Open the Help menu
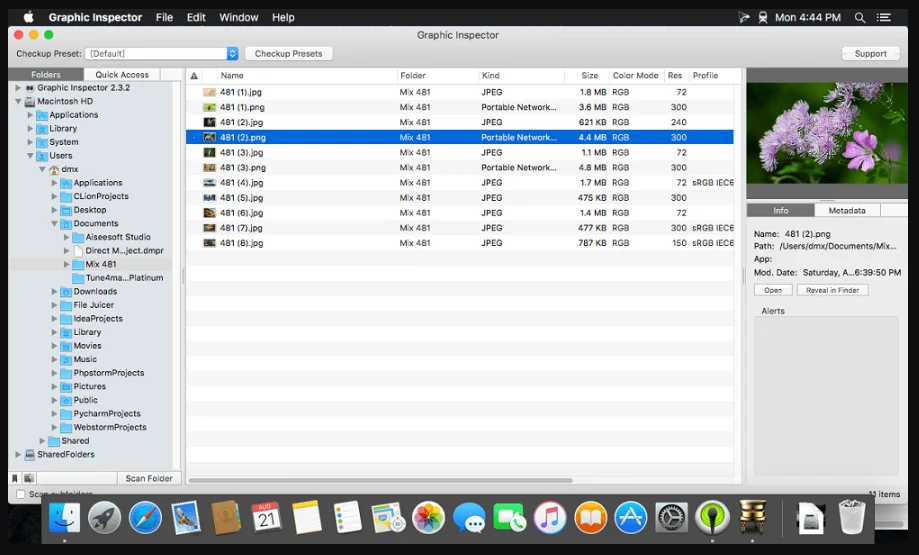The width and height of the screenshot is (919, 555). (x=283, y=18)
